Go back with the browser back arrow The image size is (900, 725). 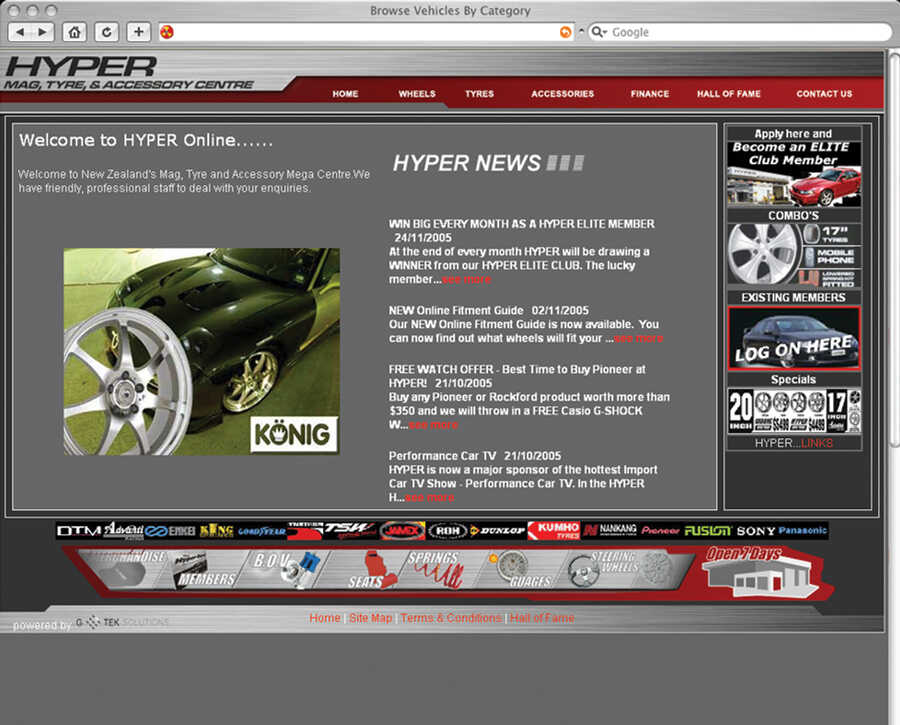(x=20, y=32)
